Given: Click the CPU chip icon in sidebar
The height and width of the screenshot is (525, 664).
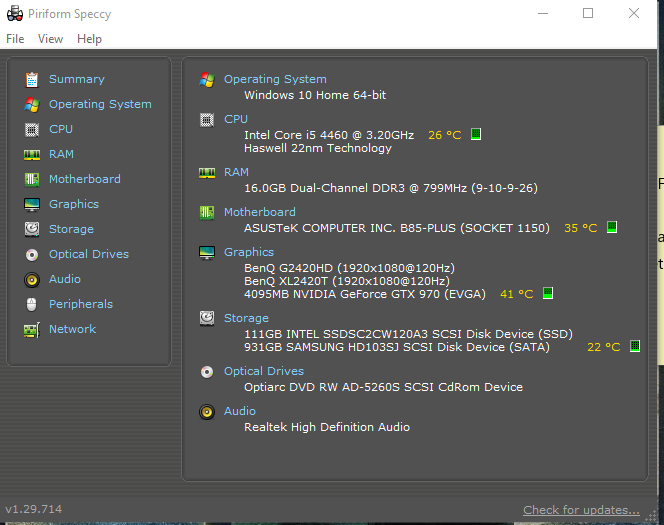Looking at the screenshot, I should (x=32, y=130).
